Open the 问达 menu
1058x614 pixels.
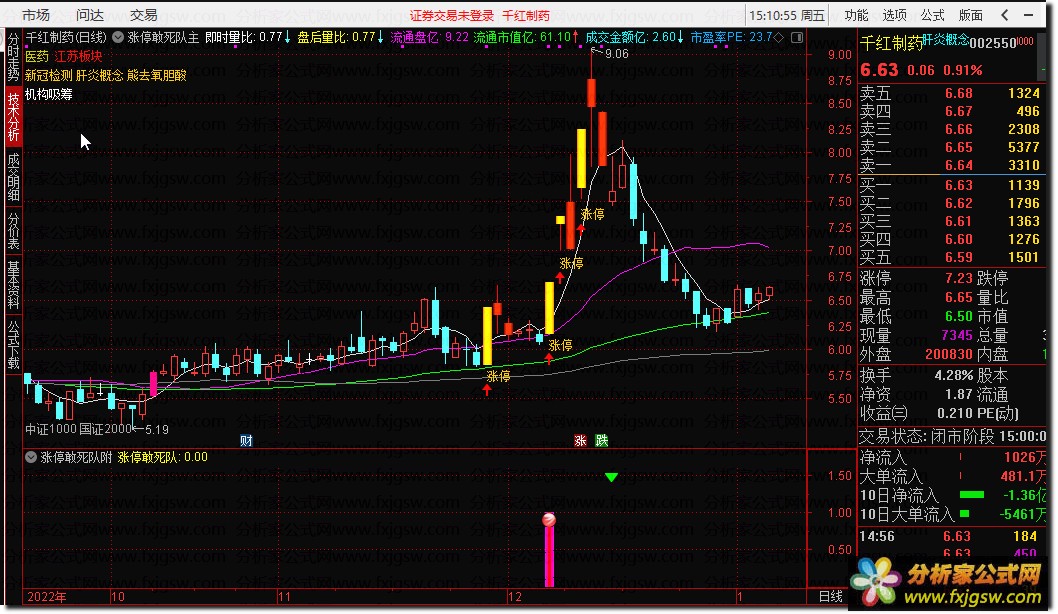point(90,15)
